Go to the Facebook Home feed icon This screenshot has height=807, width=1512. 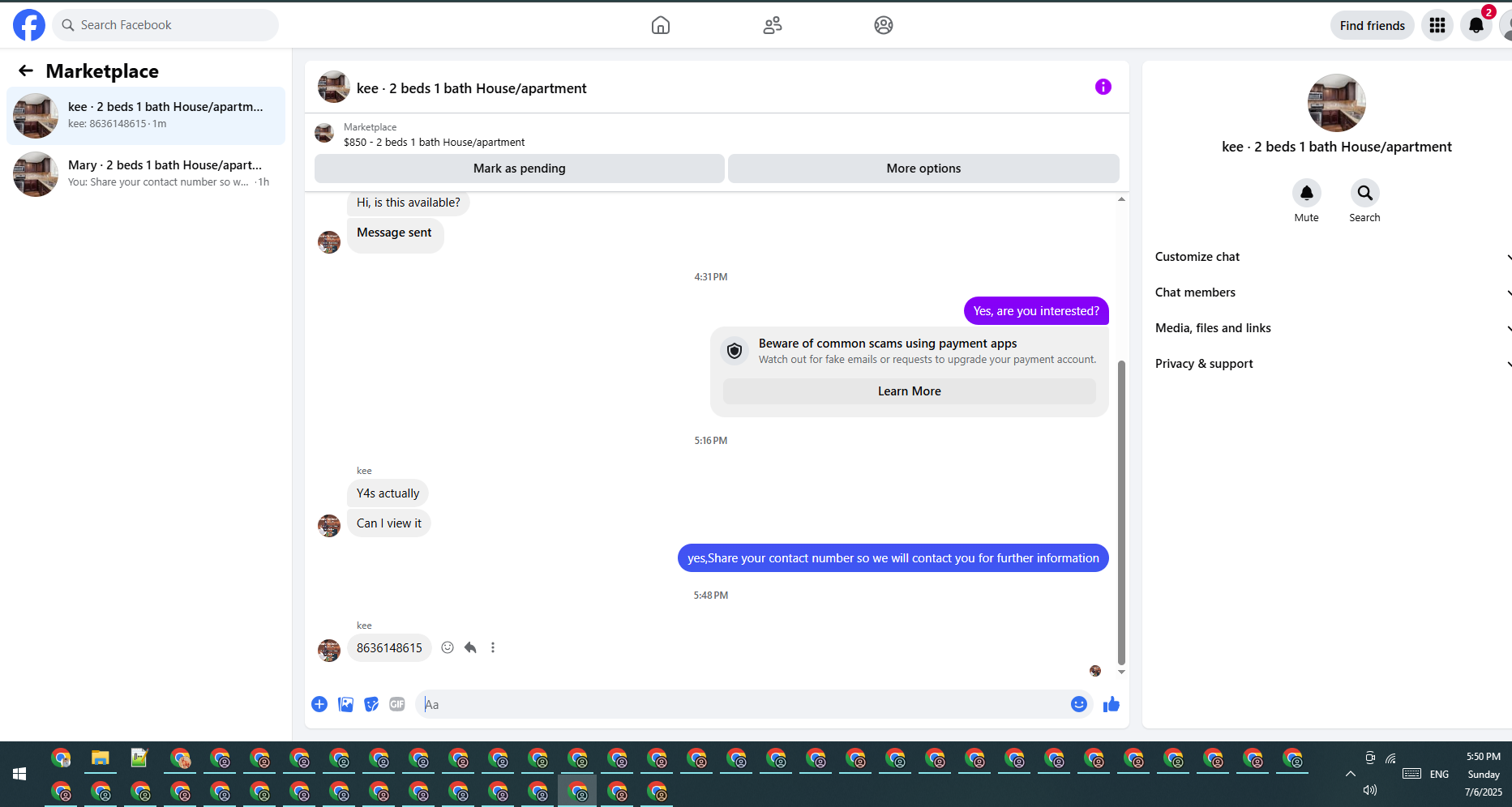click(661, 25)
